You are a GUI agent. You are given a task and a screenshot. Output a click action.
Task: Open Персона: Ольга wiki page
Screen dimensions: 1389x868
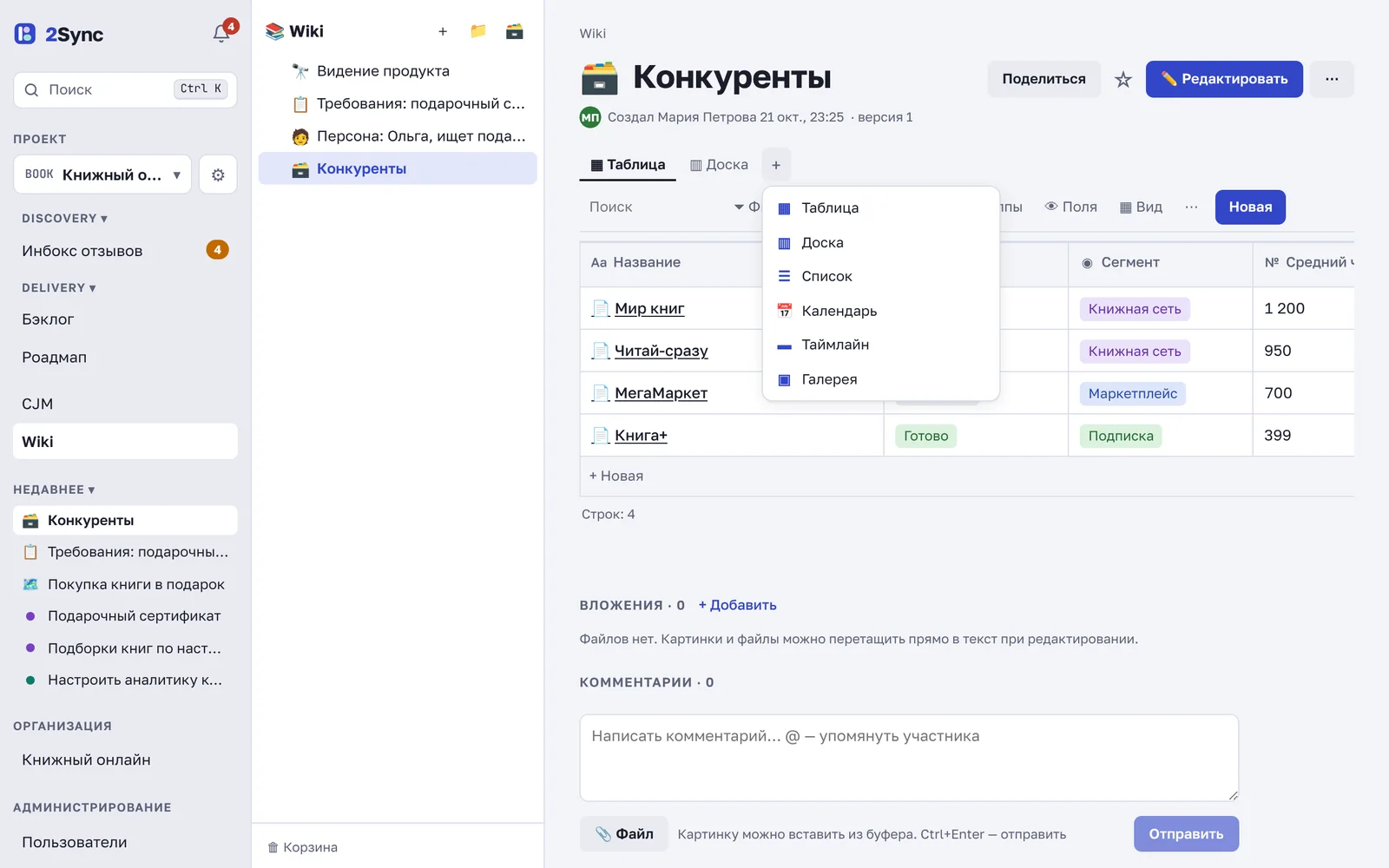398,136
